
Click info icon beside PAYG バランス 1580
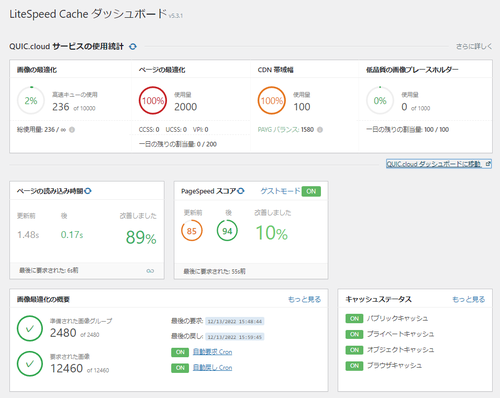coord(320,130)
